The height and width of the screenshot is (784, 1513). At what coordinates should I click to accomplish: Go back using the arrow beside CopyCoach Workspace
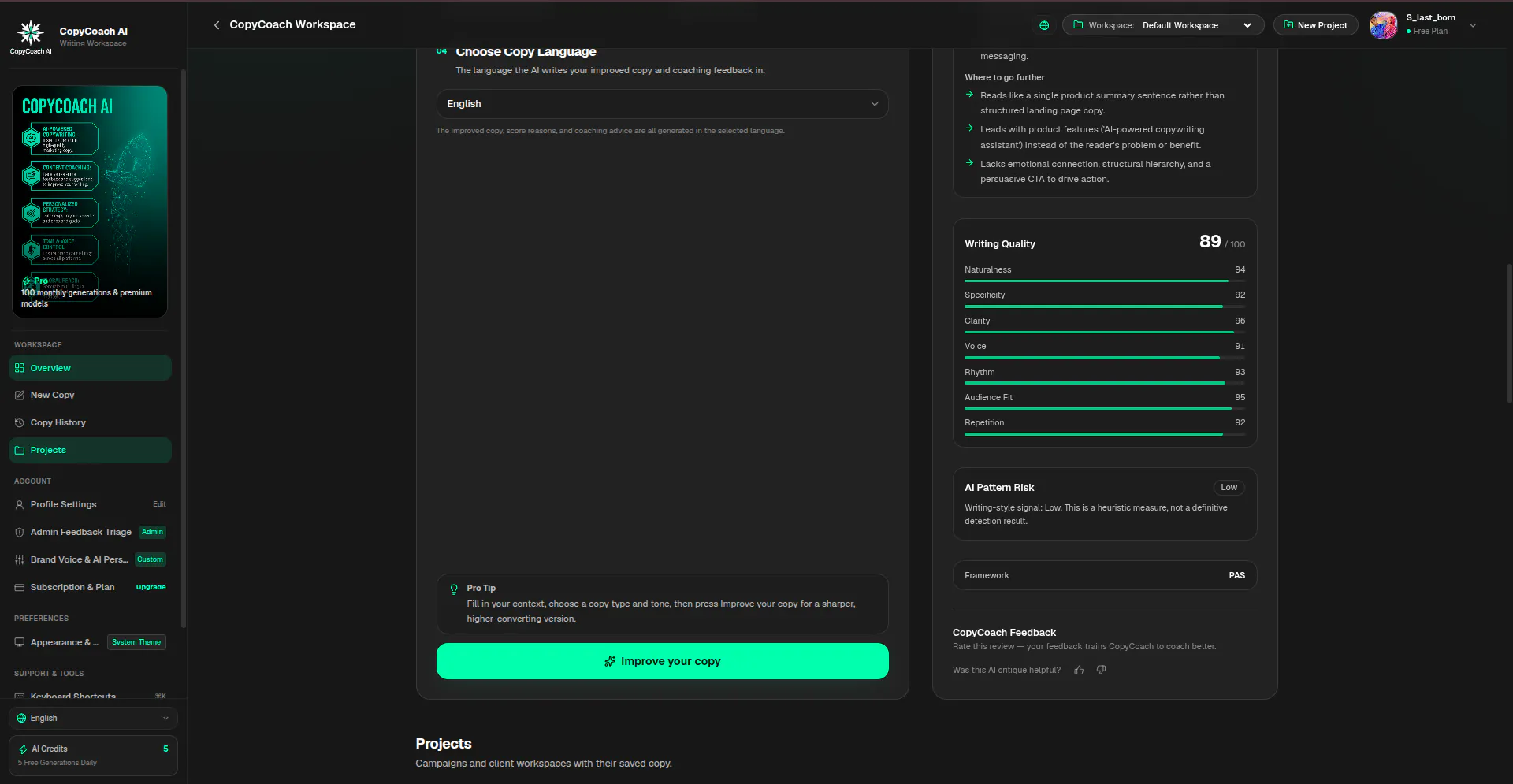coord(217,25)
